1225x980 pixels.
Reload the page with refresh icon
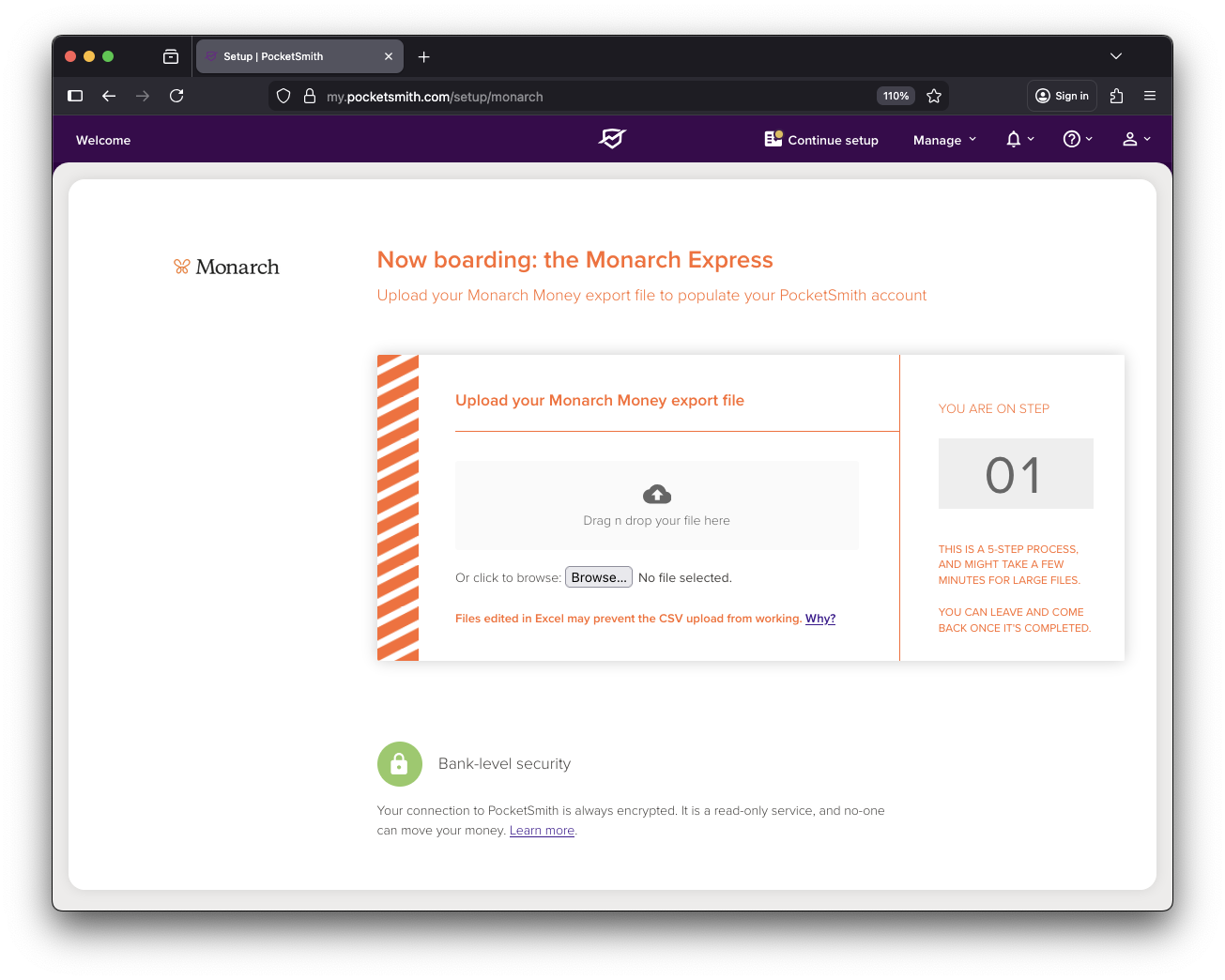pyautogui.click(x=176, y=96)
